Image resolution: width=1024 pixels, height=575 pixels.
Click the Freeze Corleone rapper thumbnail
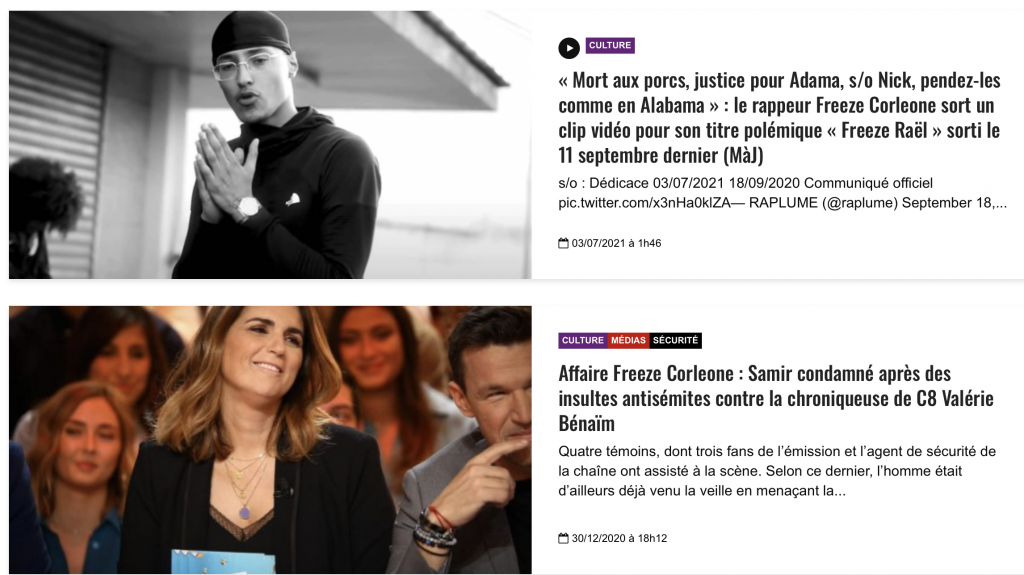pos(270,144)
